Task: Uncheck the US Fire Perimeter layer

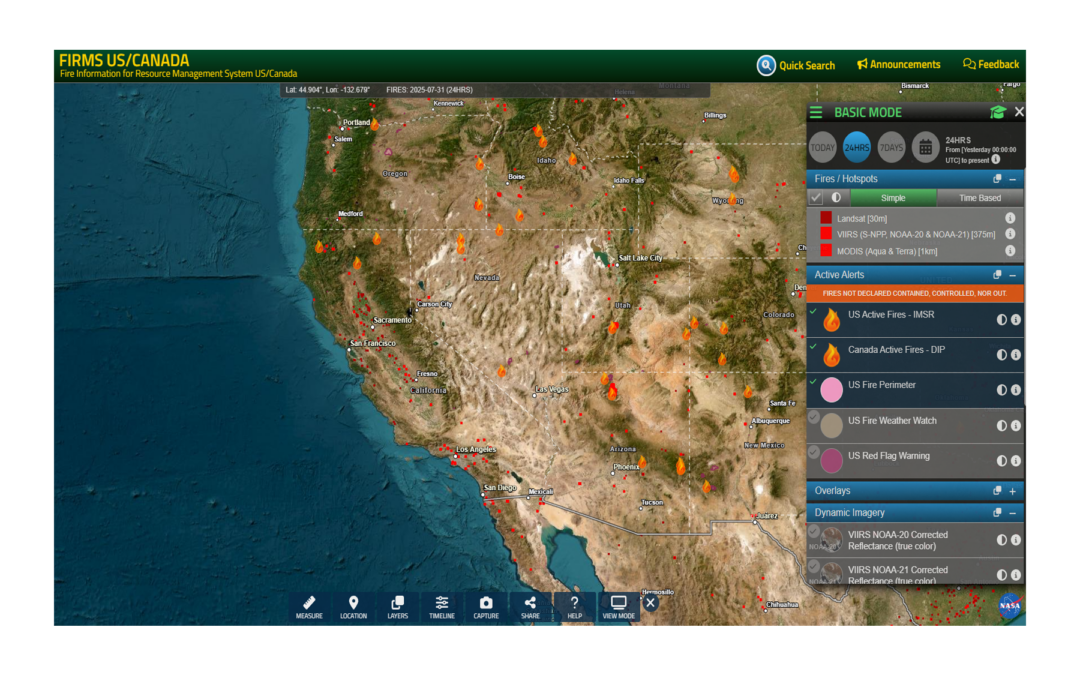Action: tap(814, 382)
